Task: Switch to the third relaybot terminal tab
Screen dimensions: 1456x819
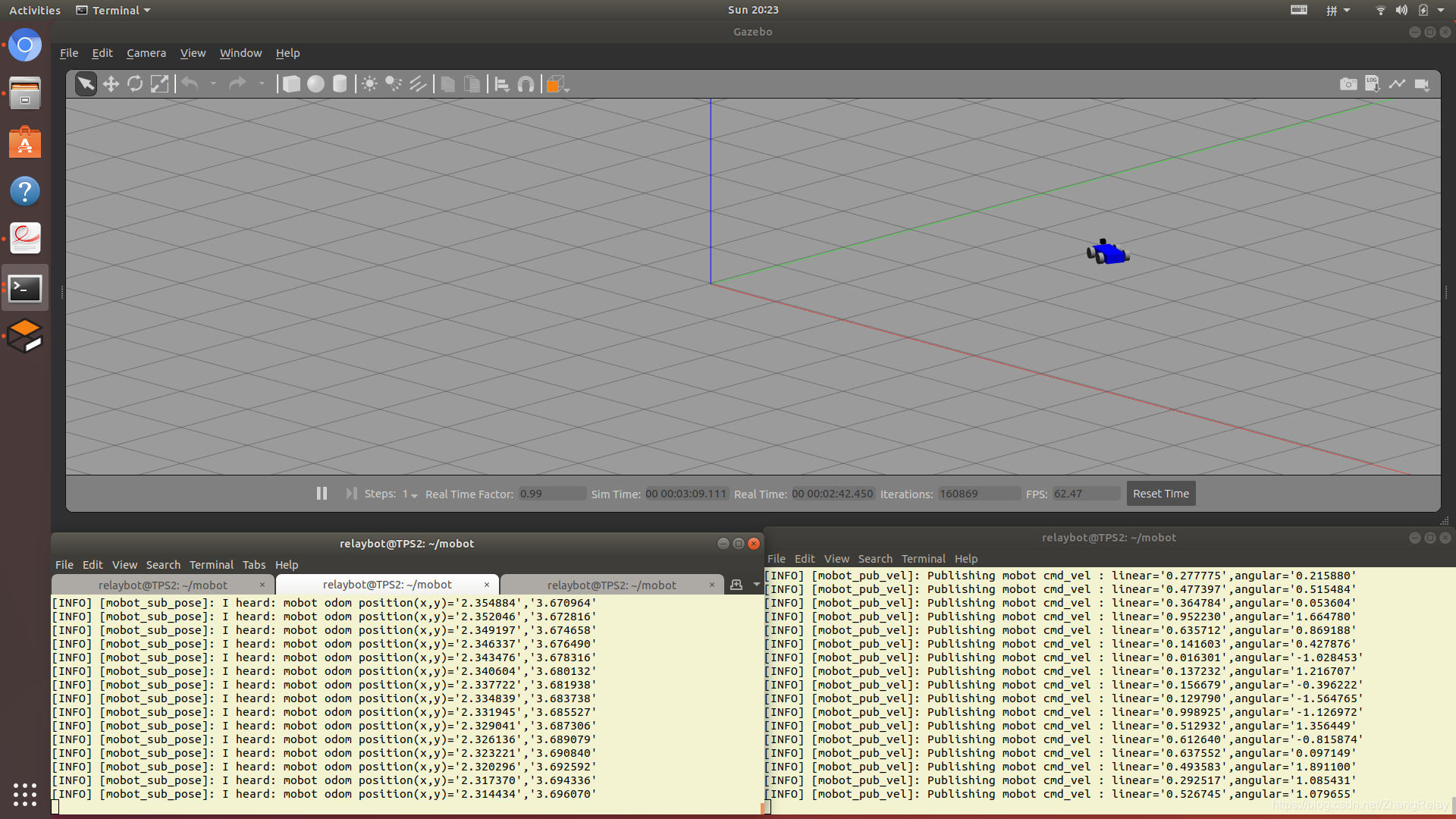Action: coord(611,585)
